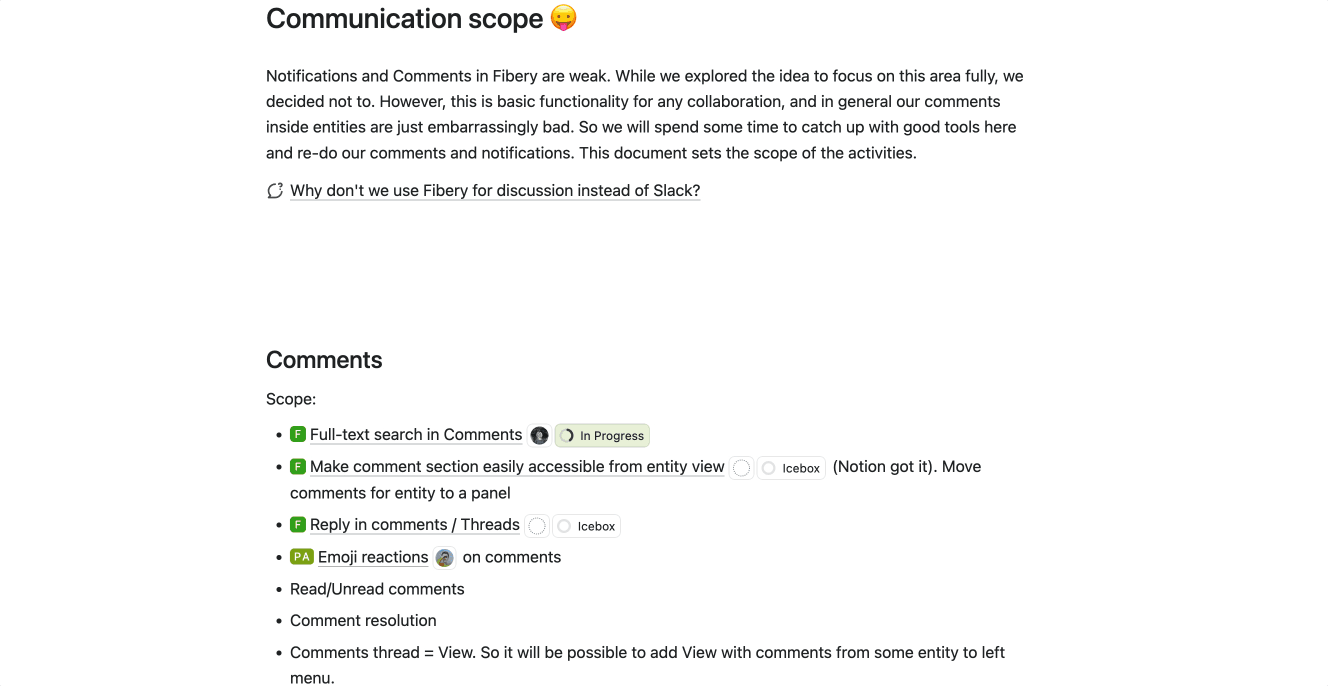Open the Emoji reactions entity link
The width and height of the screenshot is (1328, 686).
coord(373,557)
